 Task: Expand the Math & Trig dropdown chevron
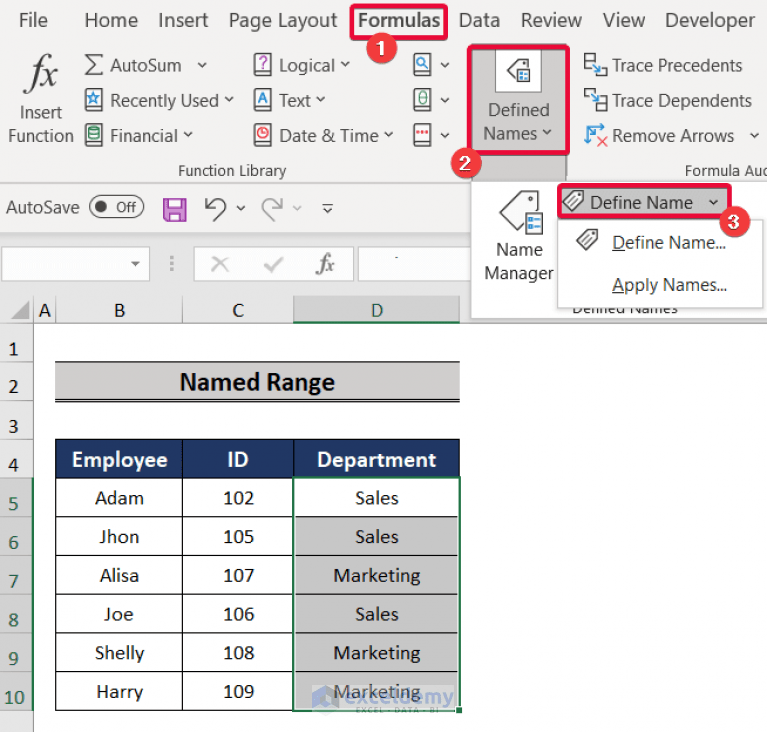(x=445, y=100)
